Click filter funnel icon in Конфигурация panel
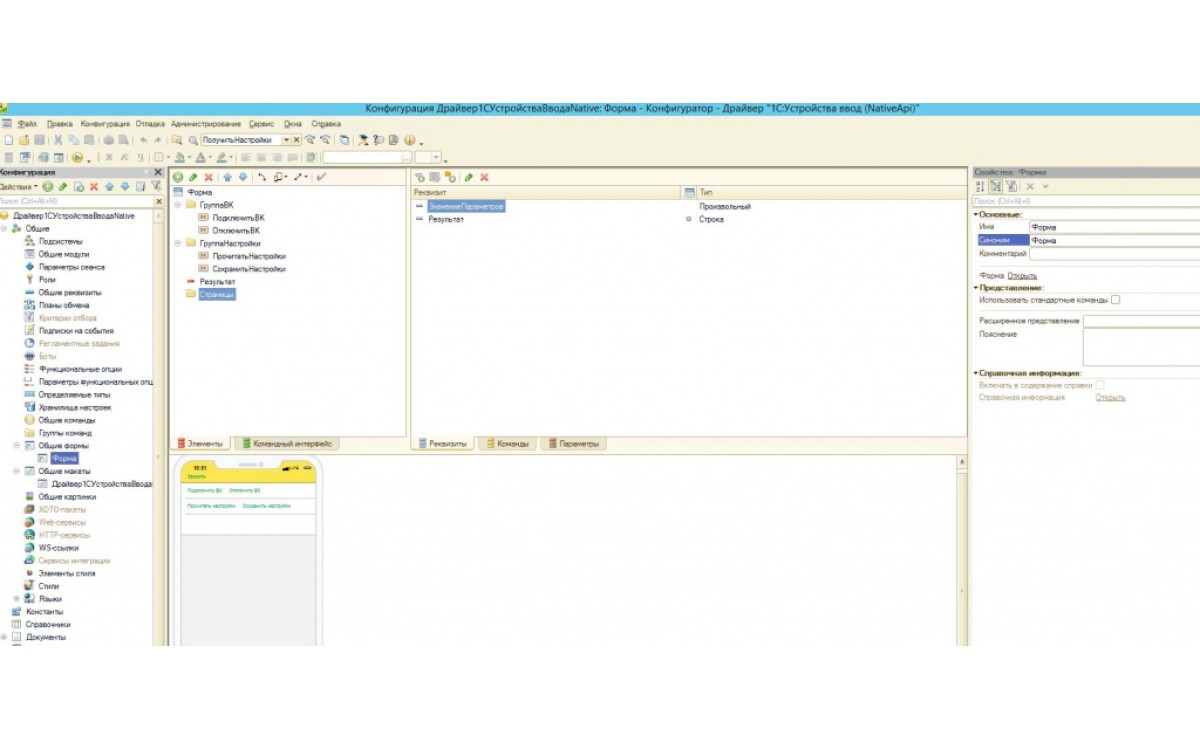The width and height of the screenshot is (1200, 750). 156,187
